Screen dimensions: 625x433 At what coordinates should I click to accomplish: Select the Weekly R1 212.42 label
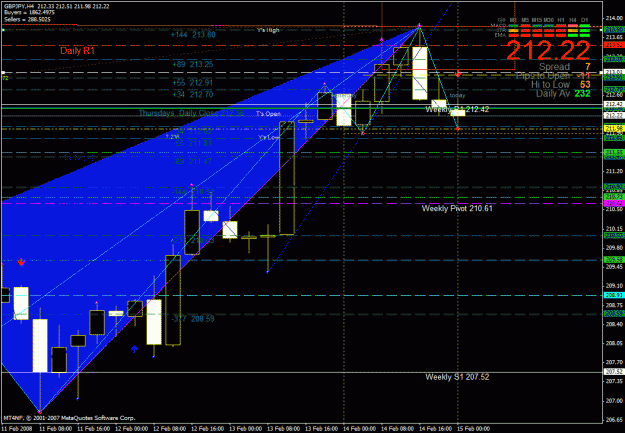457,109
